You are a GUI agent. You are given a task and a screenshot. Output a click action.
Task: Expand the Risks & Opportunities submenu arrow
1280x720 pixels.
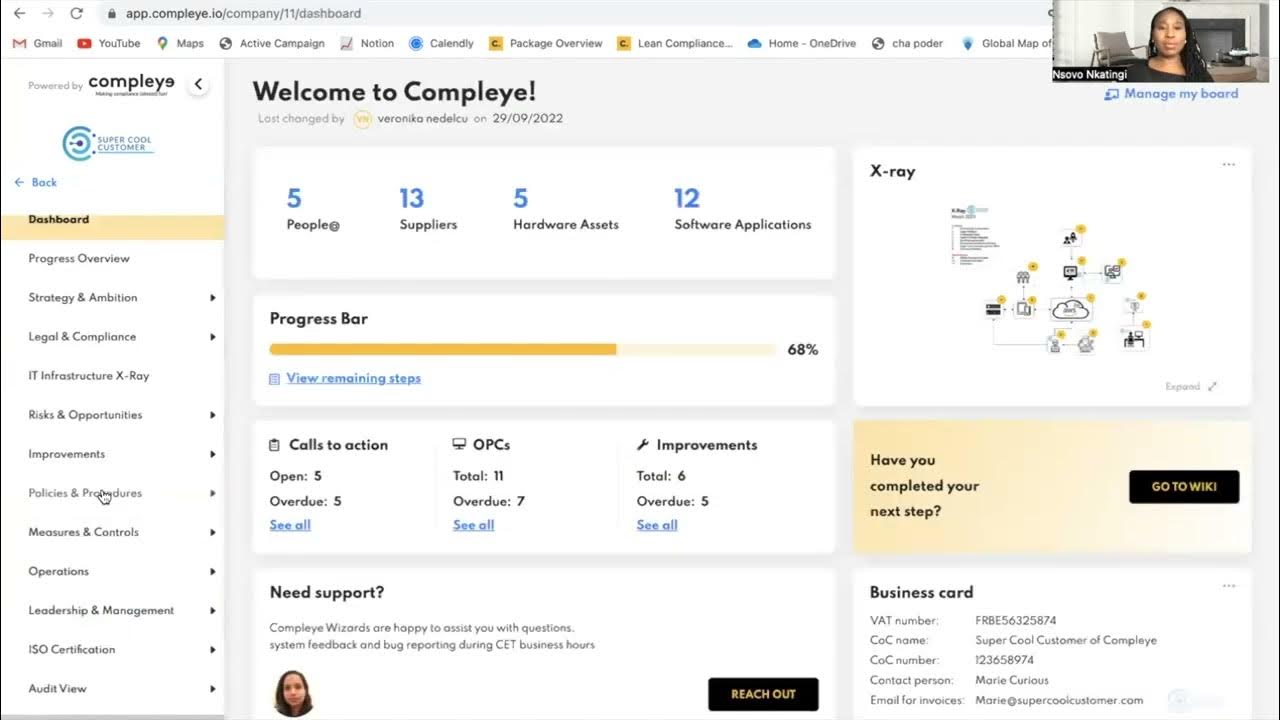[x=212, y=415]
